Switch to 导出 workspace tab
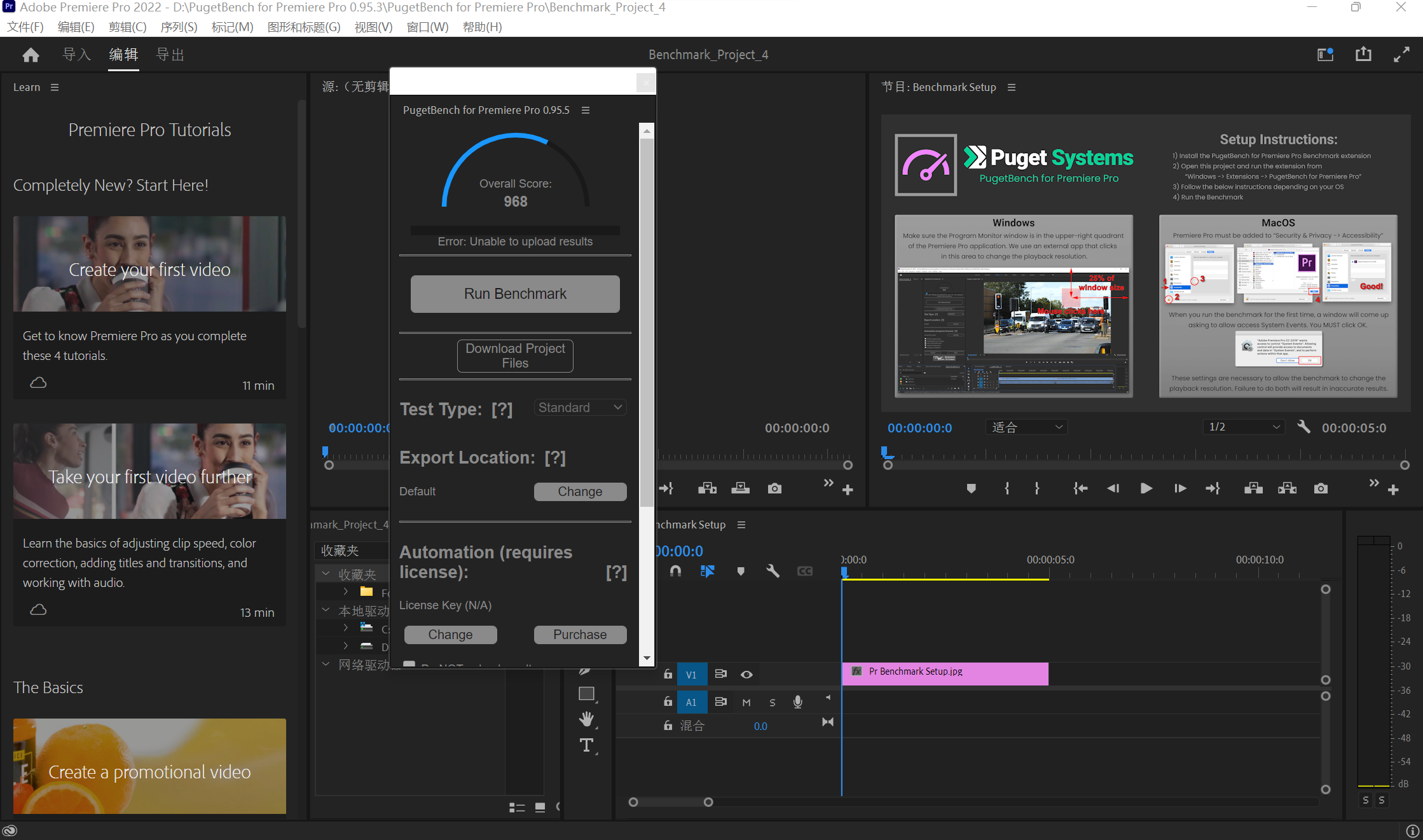This screenshot has width=1423, height=840. (170, 55)
